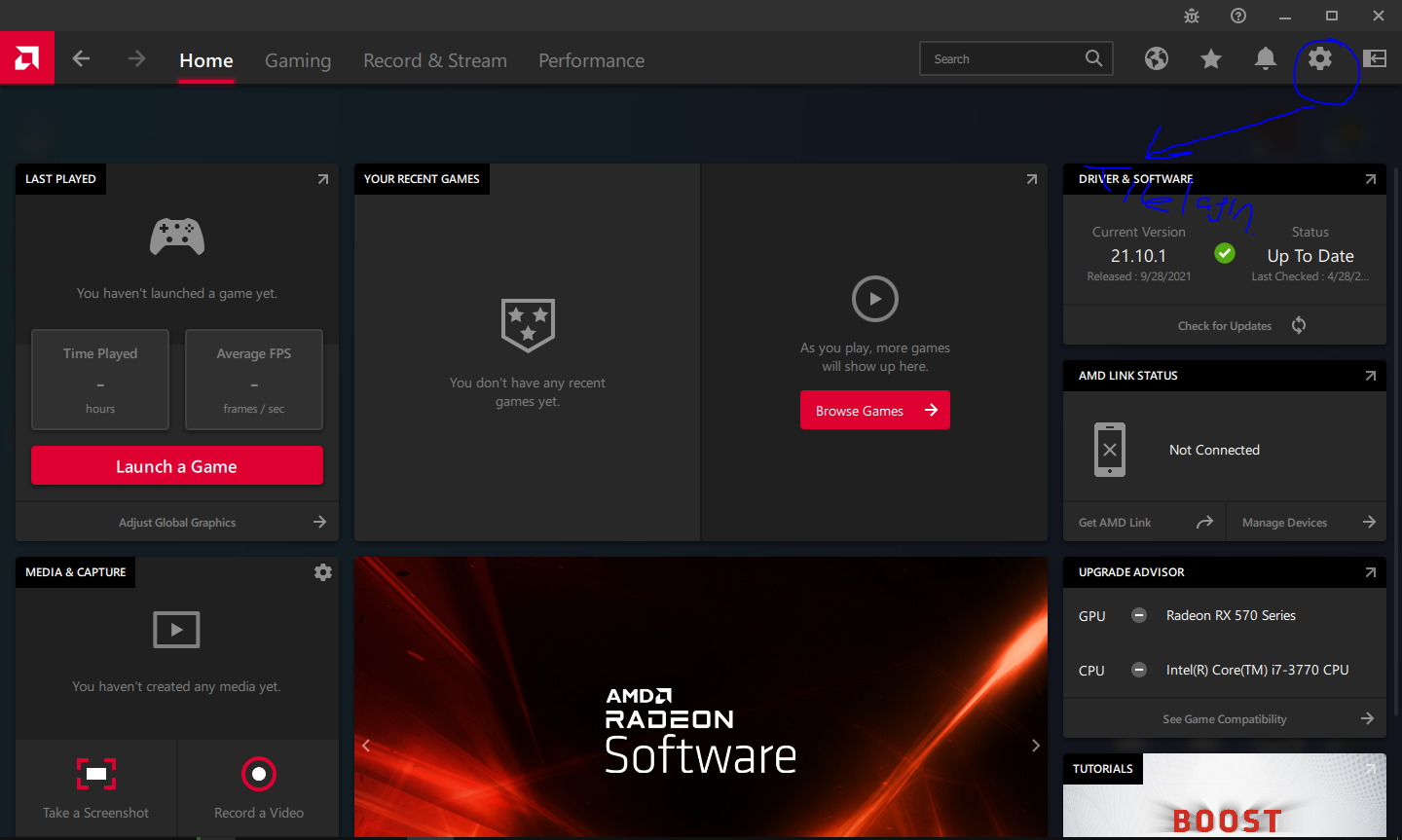1402x840 pixels.
Task: Go back using the back arrow
Action: tap(82, 58)
